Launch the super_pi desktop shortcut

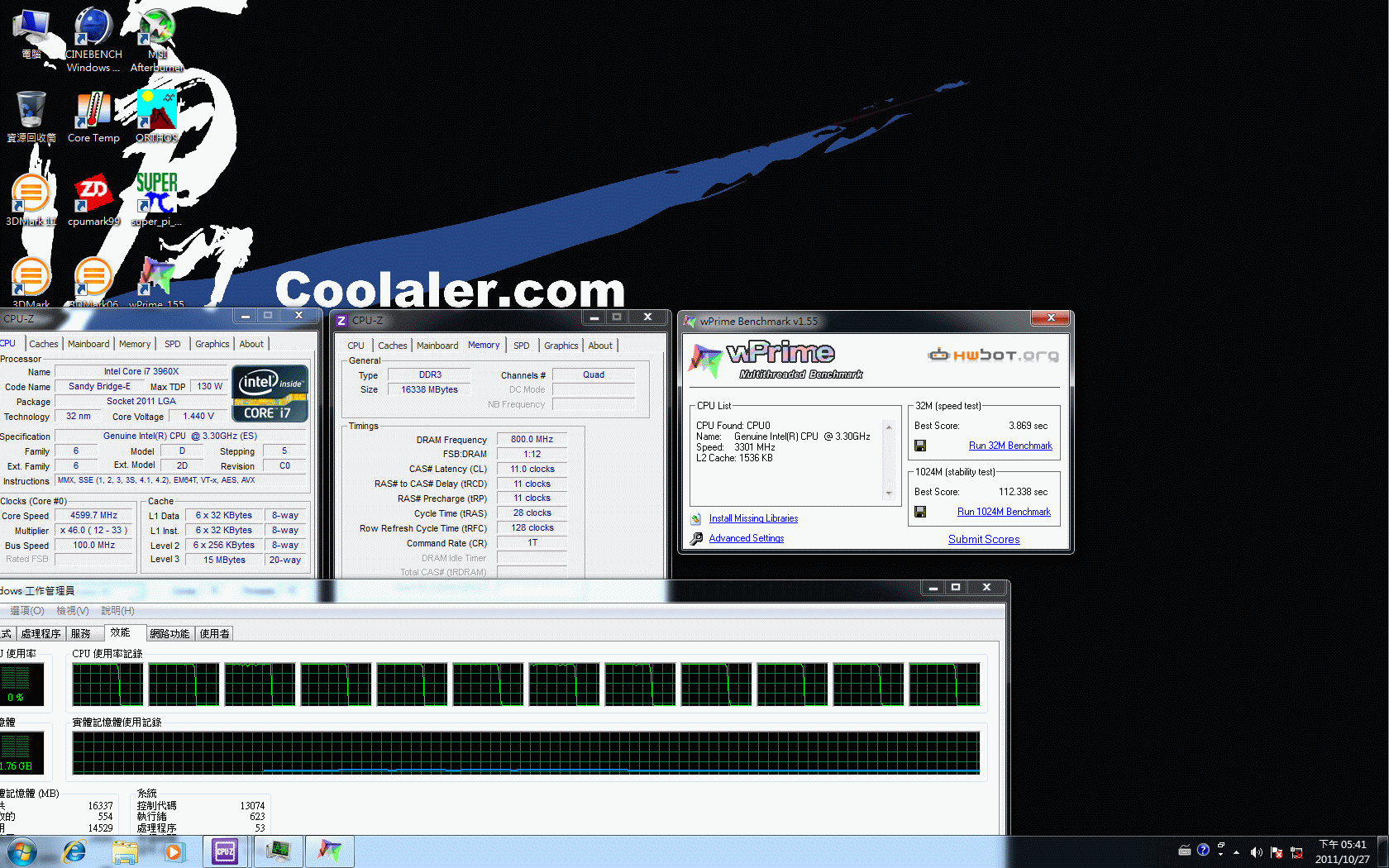(156, 200)
